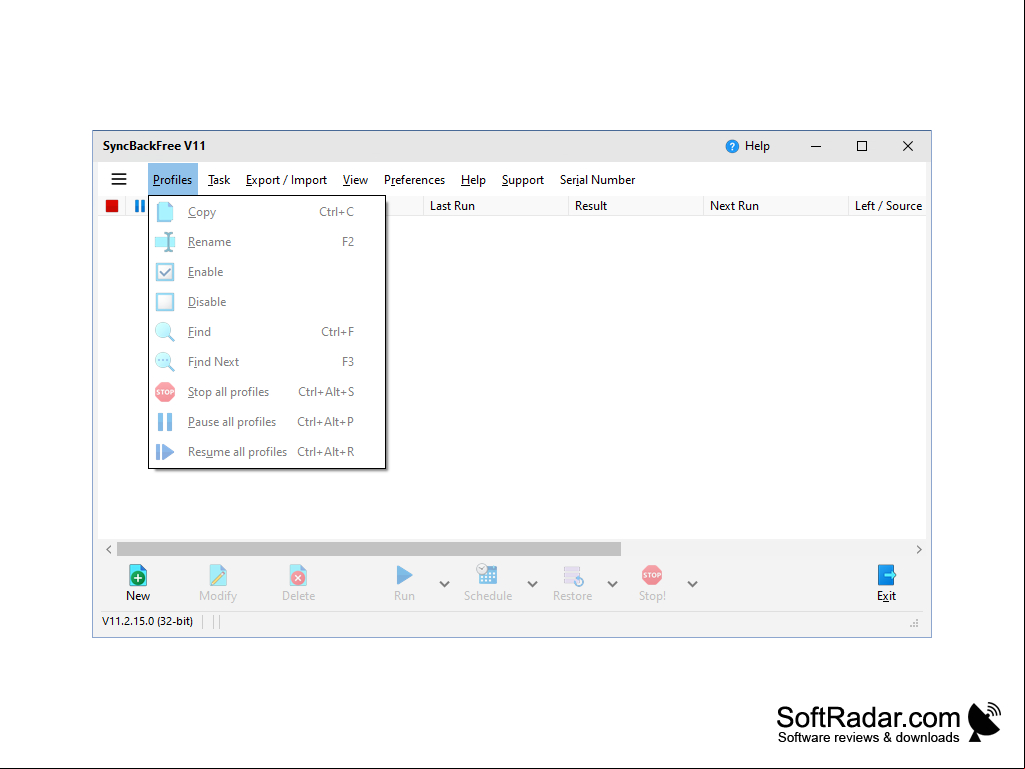Sort by the Last Run column header
This screenshot has height=769, width=1025.
coord(496,206)
